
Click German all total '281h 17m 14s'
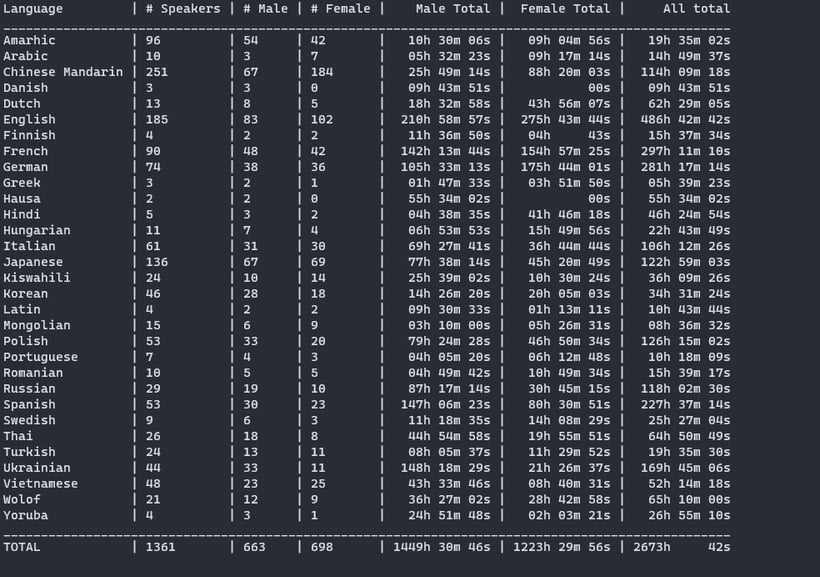[686, 167]
